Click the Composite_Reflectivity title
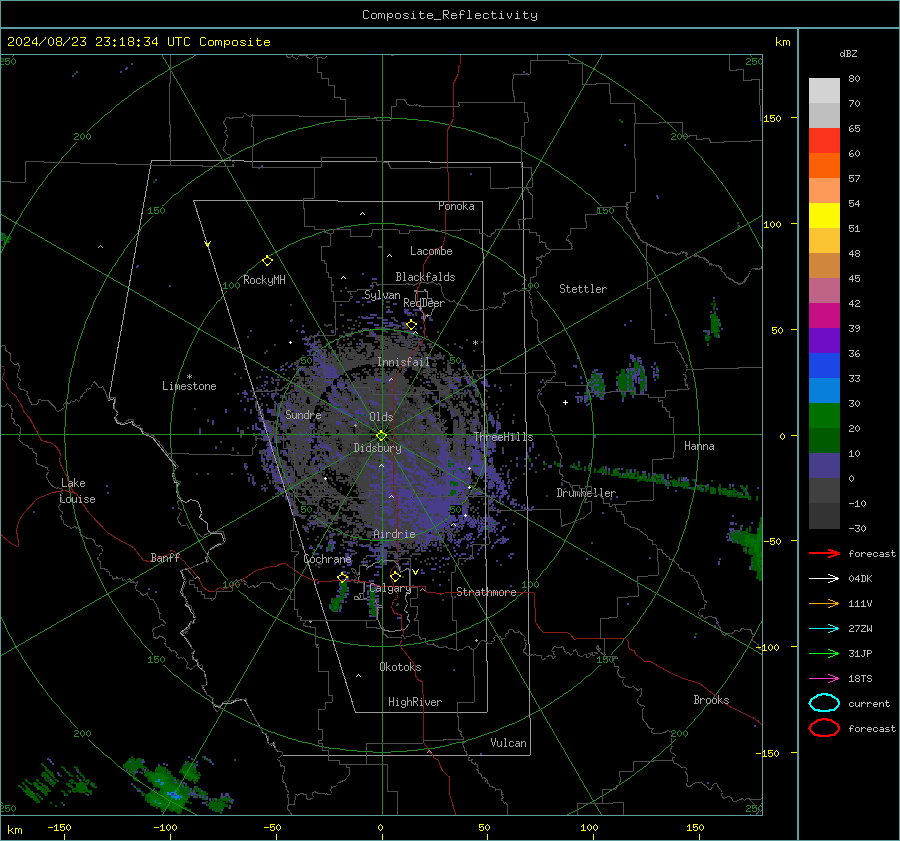The height and width of the screenshot is (841, 900). (449, 15)
